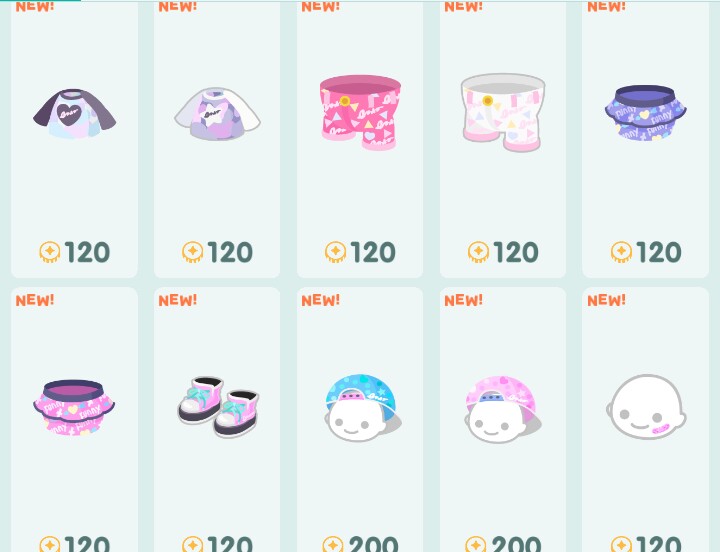Image resolution: width=720 pixels, height=552 pixels.
Task: Click the 120 price under black heart shirt
Action: tap(87, 252)
